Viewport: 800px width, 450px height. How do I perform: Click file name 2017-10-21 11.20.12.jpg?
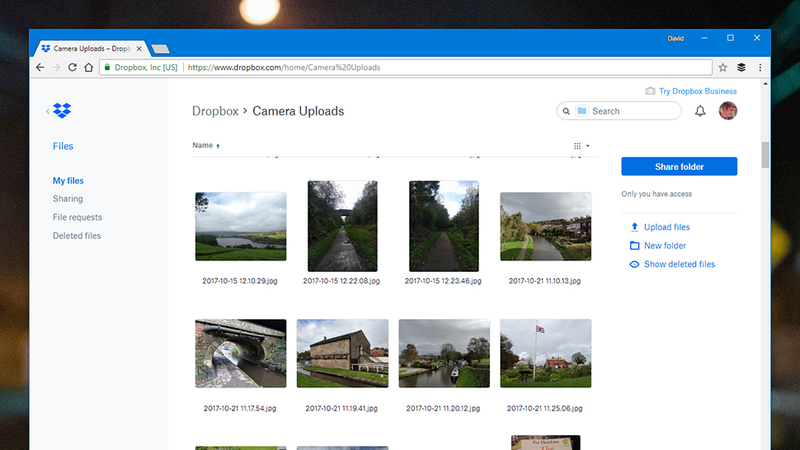pos(443,408)
